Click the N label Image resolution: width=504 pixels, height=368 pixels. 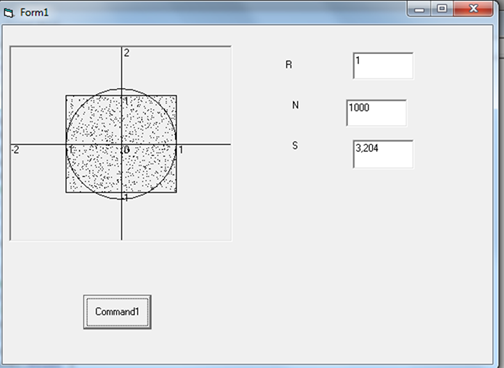click(x=295, y=105)
